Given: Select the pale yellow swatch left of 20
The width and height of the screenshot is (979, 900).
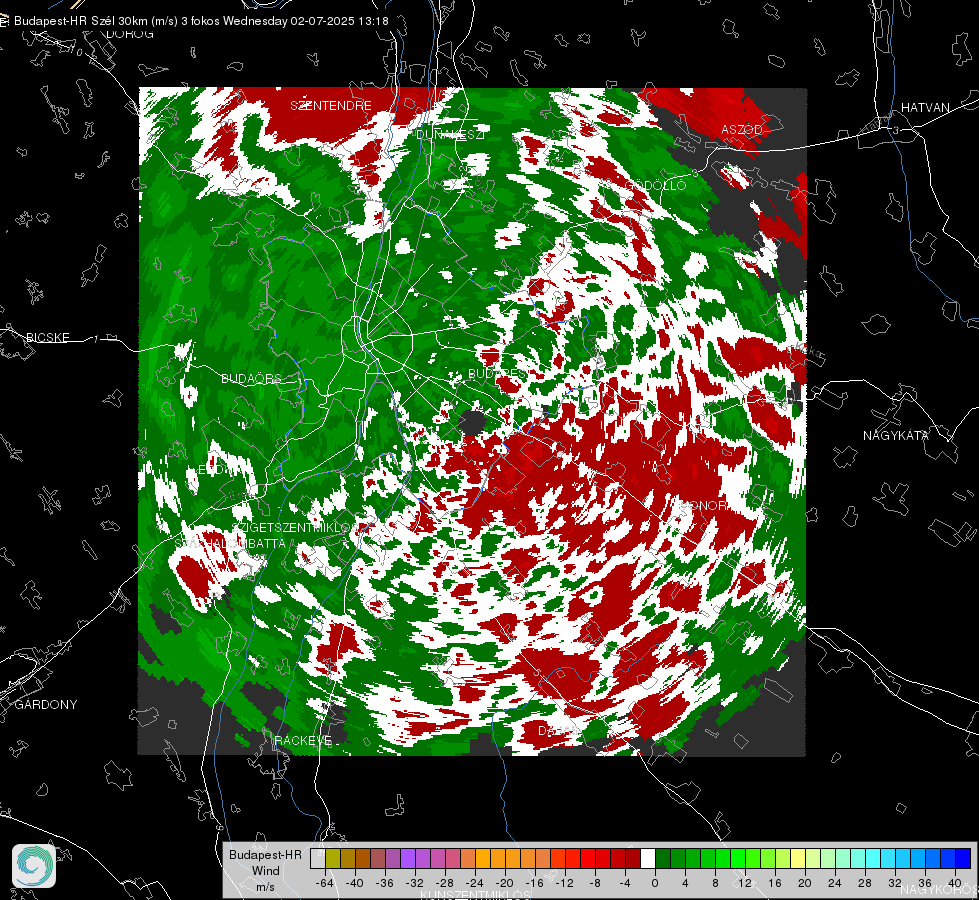Looking at the screenshot, I should (798, 858).
